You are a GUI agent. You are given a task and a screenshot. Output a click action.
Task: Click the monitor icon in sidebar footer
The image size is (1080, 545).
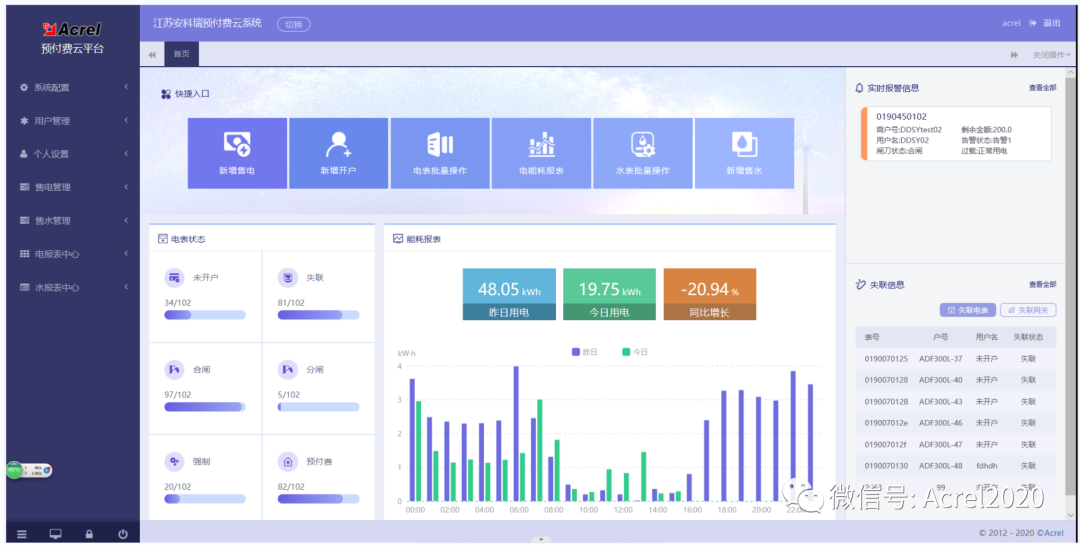click(x=55, y=534)
